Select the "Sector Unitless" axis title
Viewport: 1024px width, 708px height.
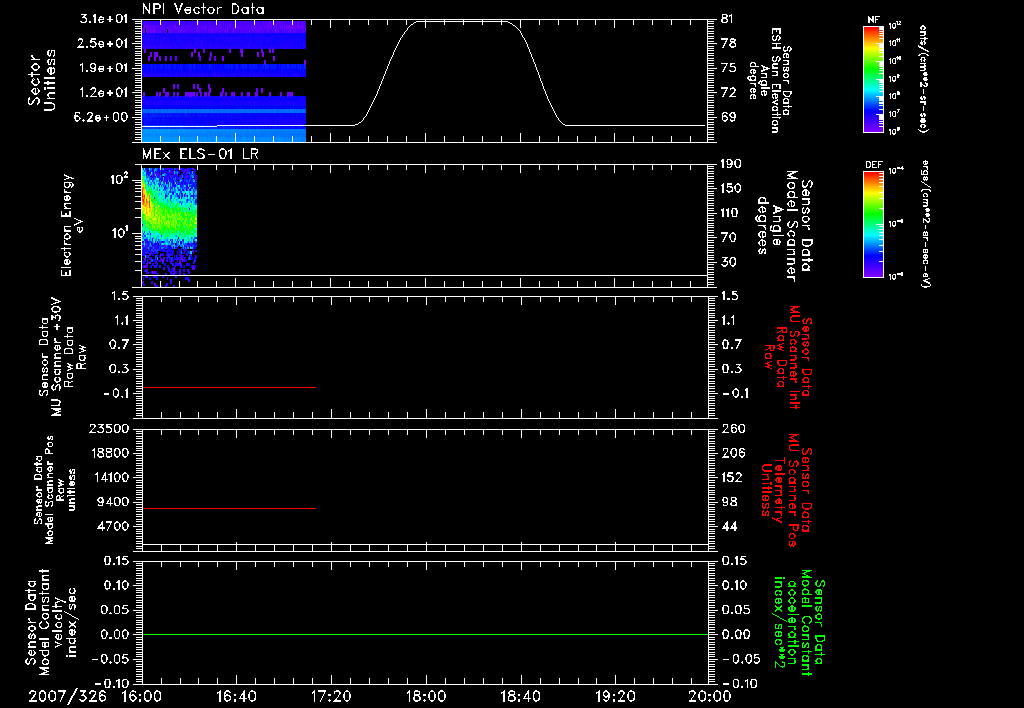point(42,80)
